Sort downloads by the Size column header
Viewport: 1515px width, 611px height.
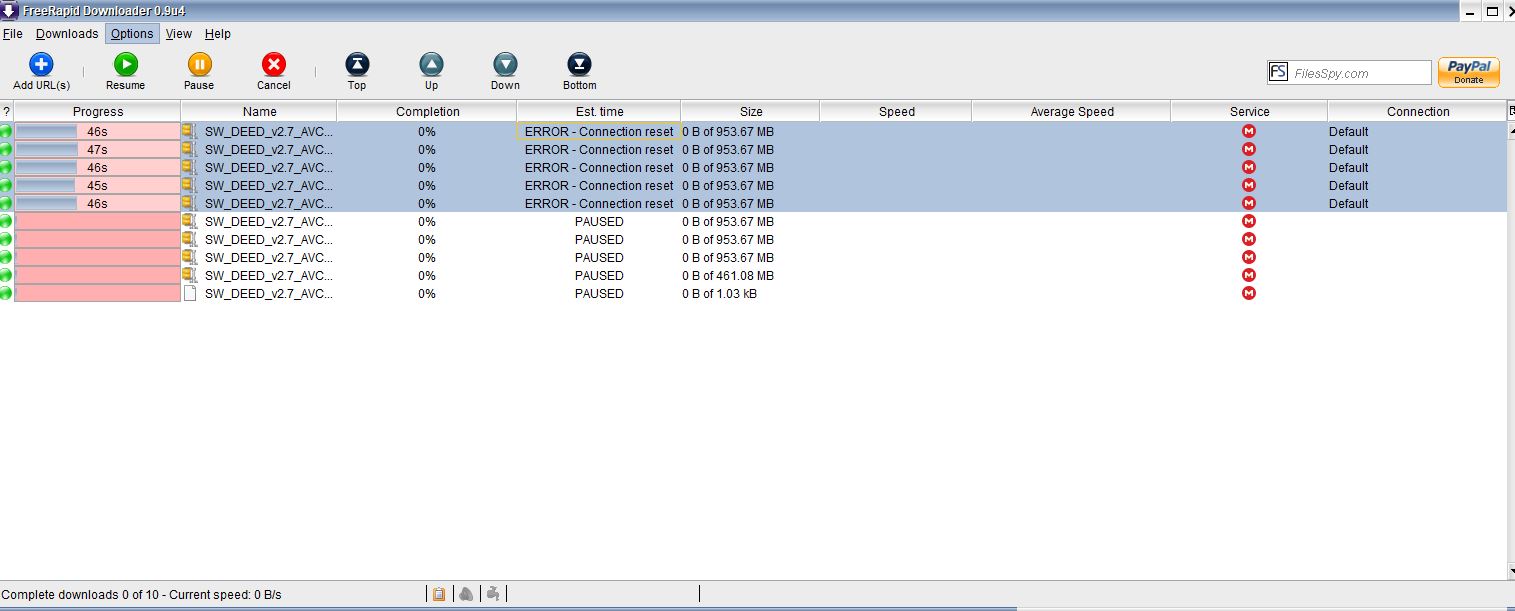tap(750, 112)
